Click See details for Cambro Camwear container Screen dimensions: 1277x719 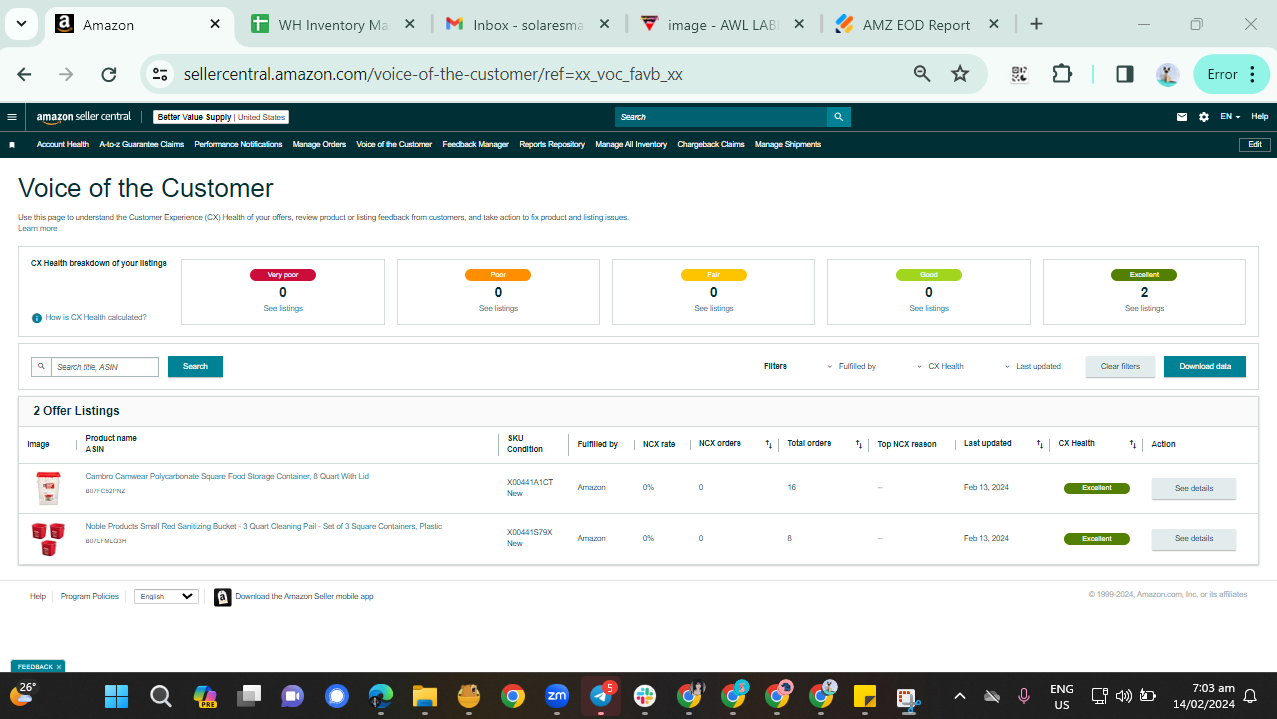1194,489
